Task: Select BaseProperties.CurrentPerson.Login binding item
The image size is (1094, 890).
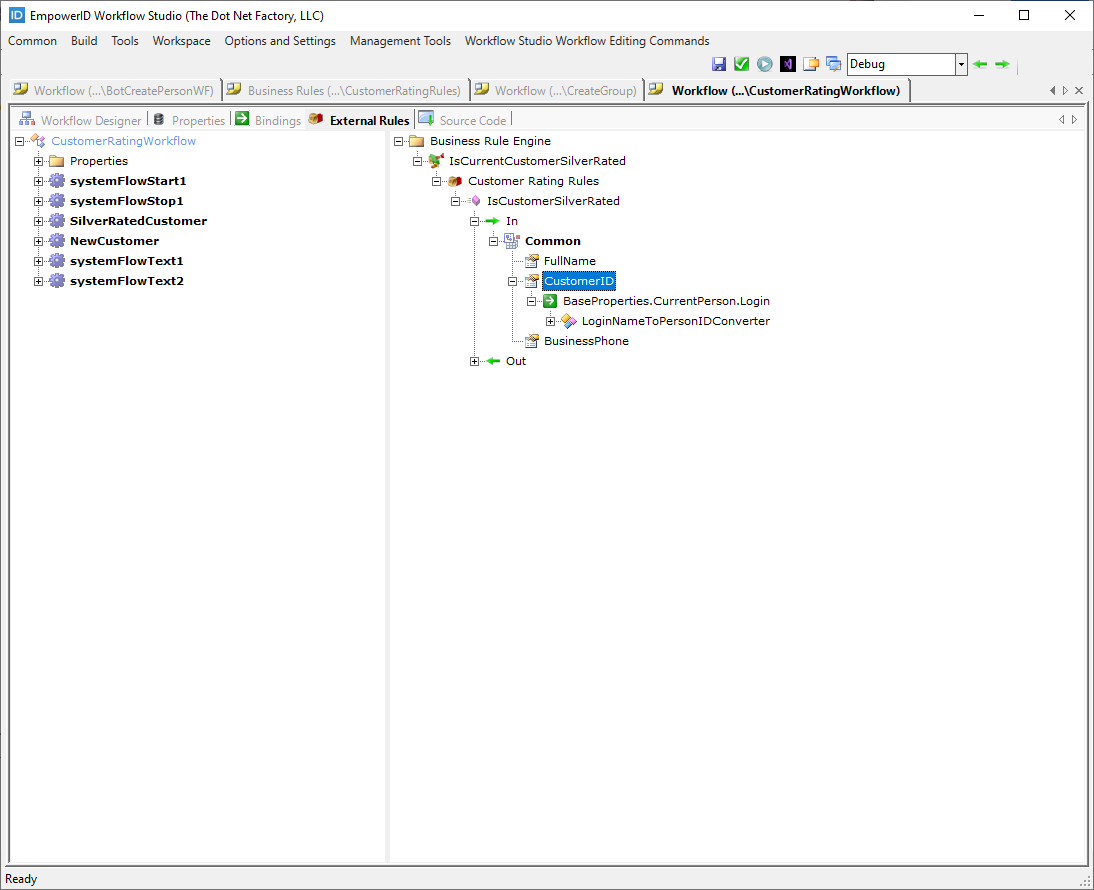Action: pos(666,301)
